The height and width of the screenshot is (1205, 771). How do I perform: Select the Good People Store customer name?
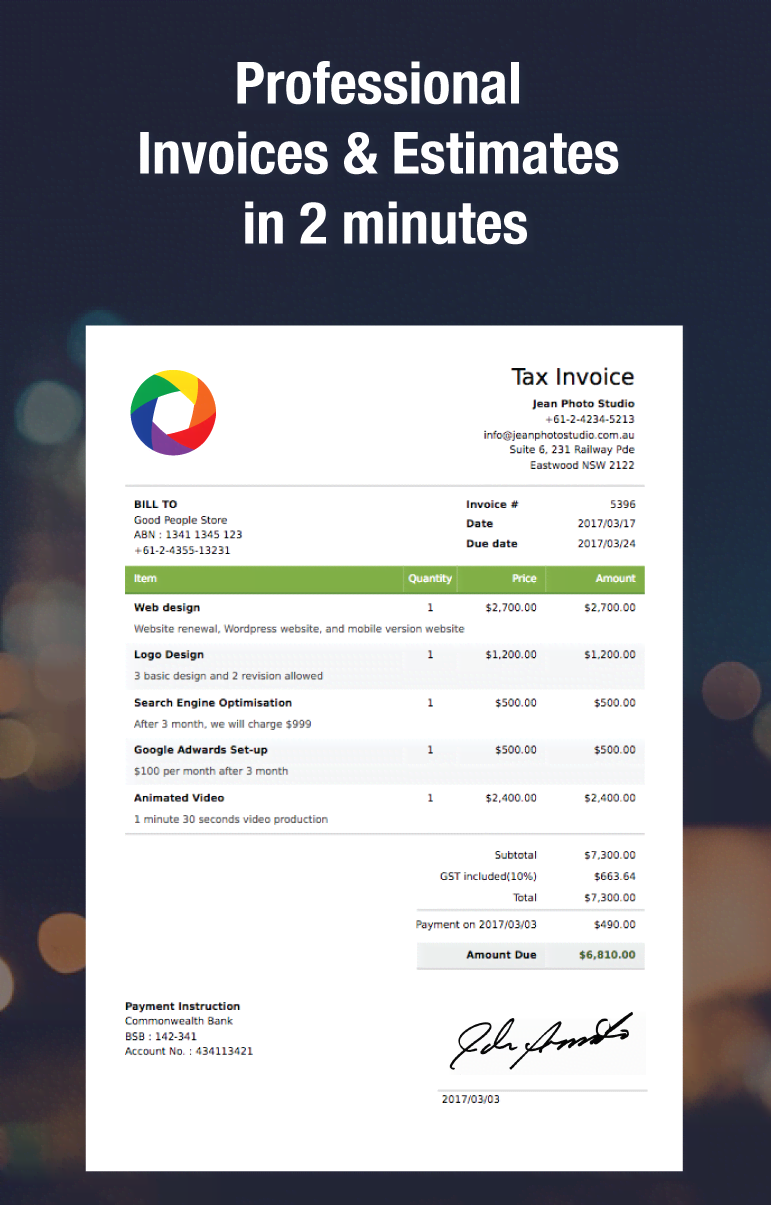coord(180,520)
